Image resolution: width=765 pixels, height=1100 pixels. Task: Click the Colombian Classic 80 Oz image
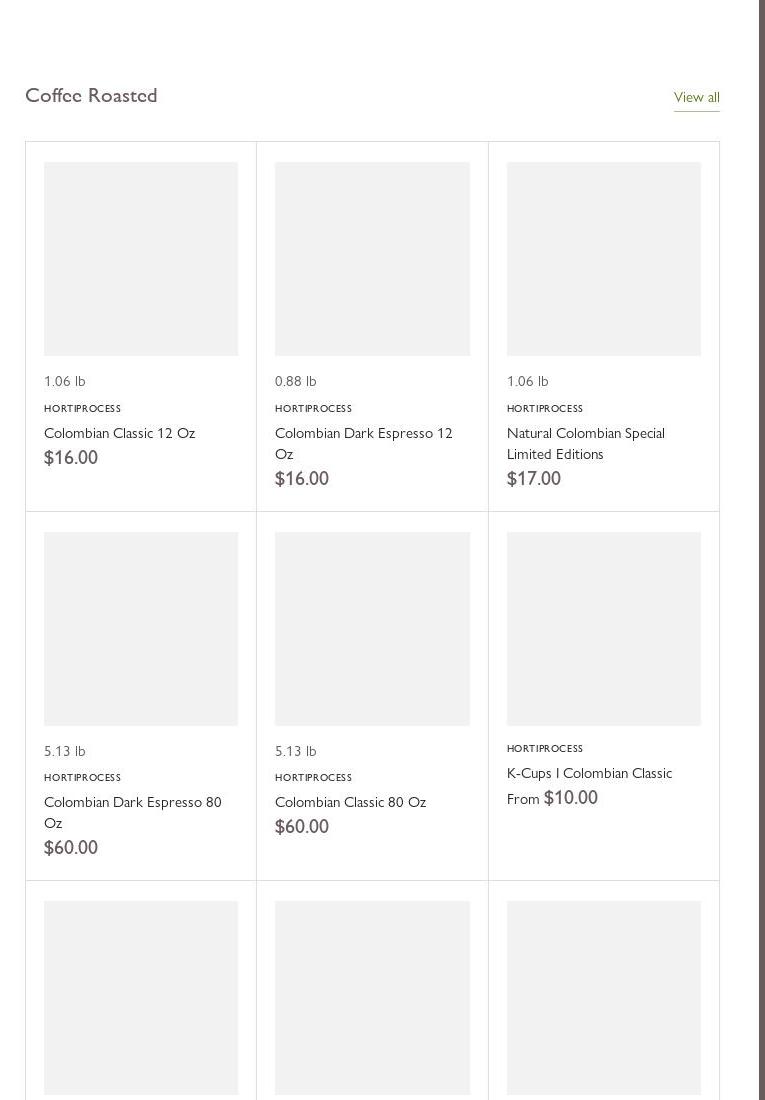(x=372, y=629)
